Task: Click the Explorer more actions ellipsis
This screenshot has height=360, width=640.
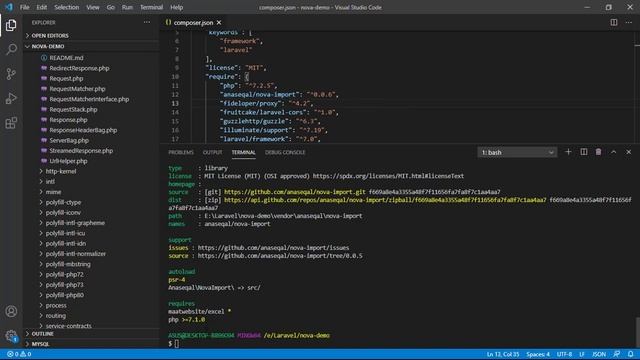Action: click(x=147, y=22)
